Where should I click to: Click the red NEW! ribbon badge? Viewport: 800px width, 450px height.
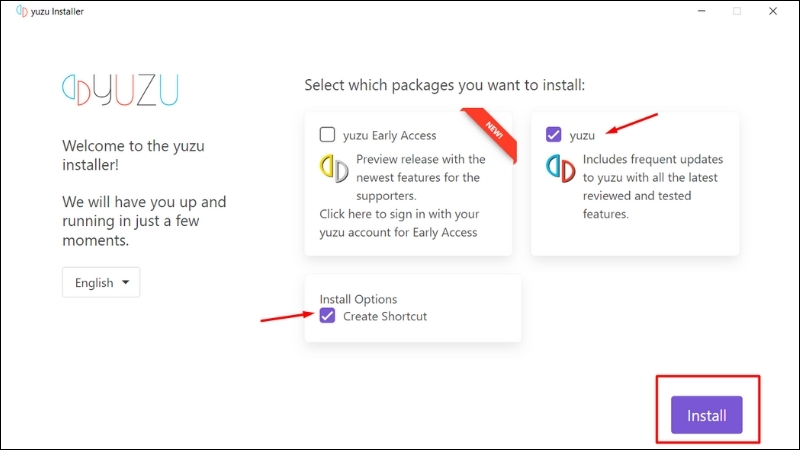click(491, 132)
